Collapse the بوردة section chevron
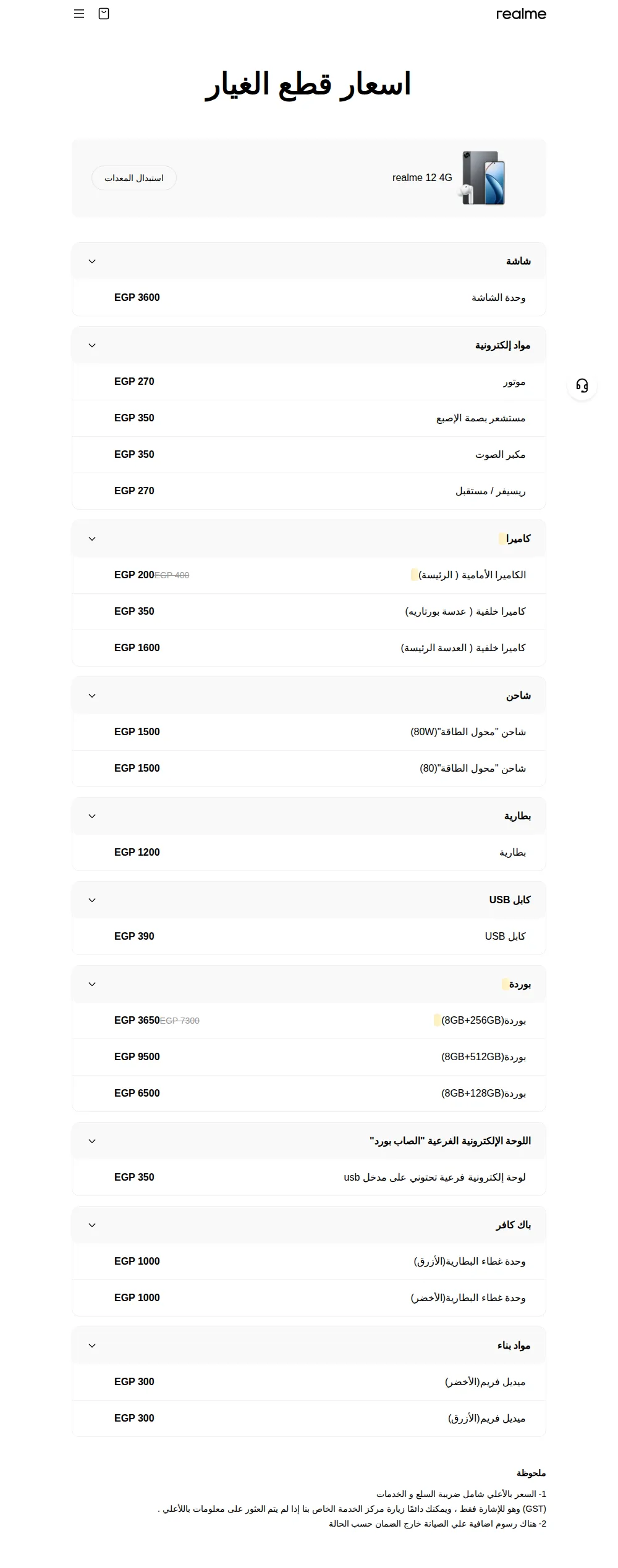 coord(92,984)
